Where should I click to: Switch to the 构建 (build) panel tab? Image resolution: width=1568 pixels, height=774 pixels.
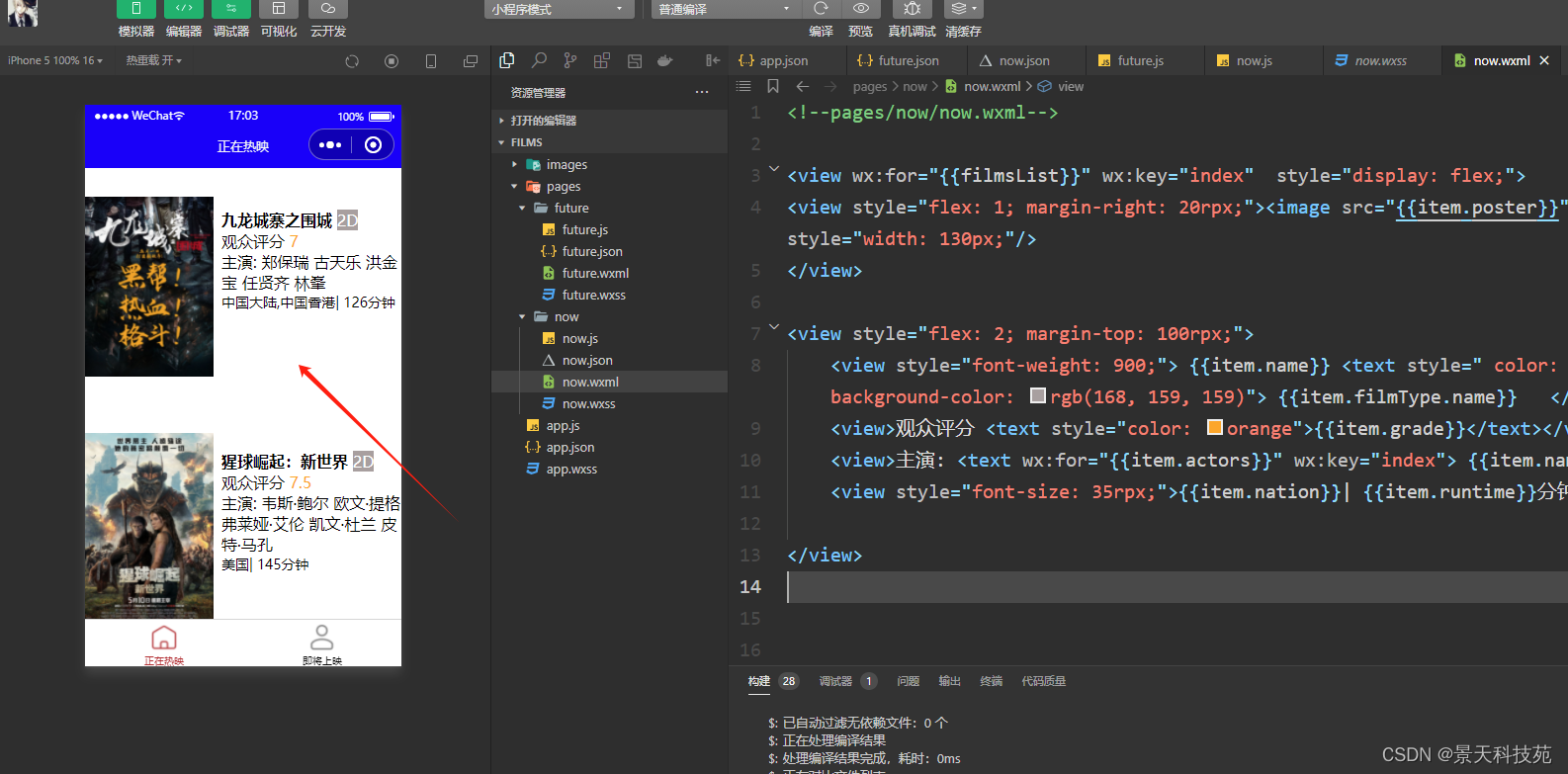[x=759, y=681]
